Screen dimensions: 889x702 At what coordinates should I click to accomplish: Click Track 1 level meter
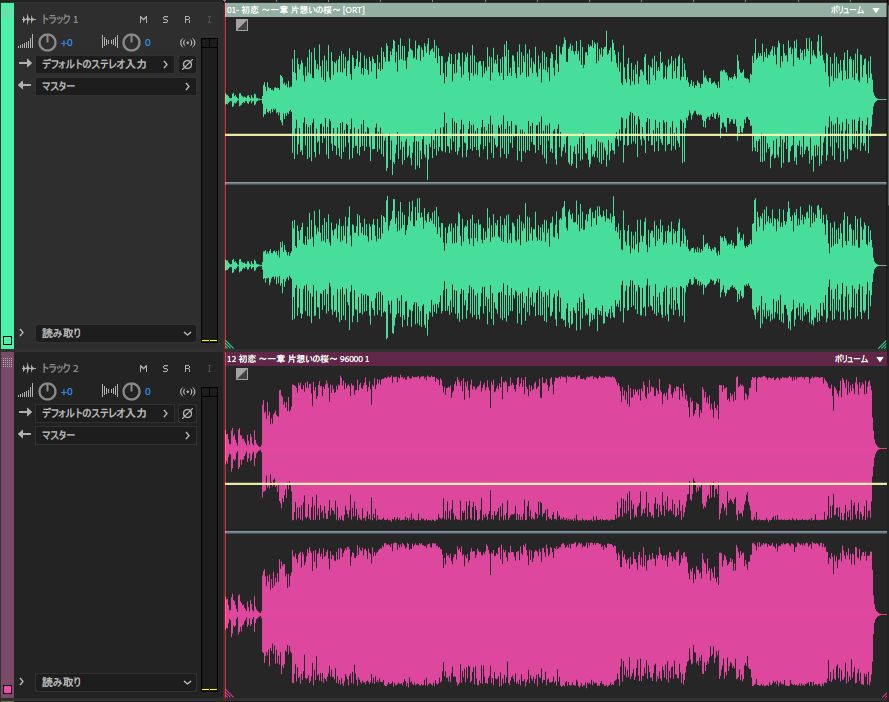[209, 191]
